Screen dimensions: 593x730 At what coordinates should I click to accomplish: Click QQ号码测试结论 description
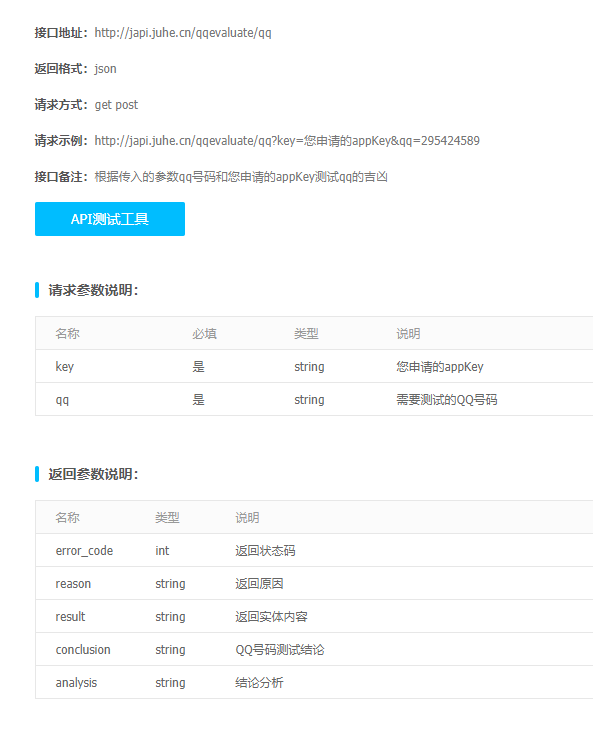[x=280, y=650]
